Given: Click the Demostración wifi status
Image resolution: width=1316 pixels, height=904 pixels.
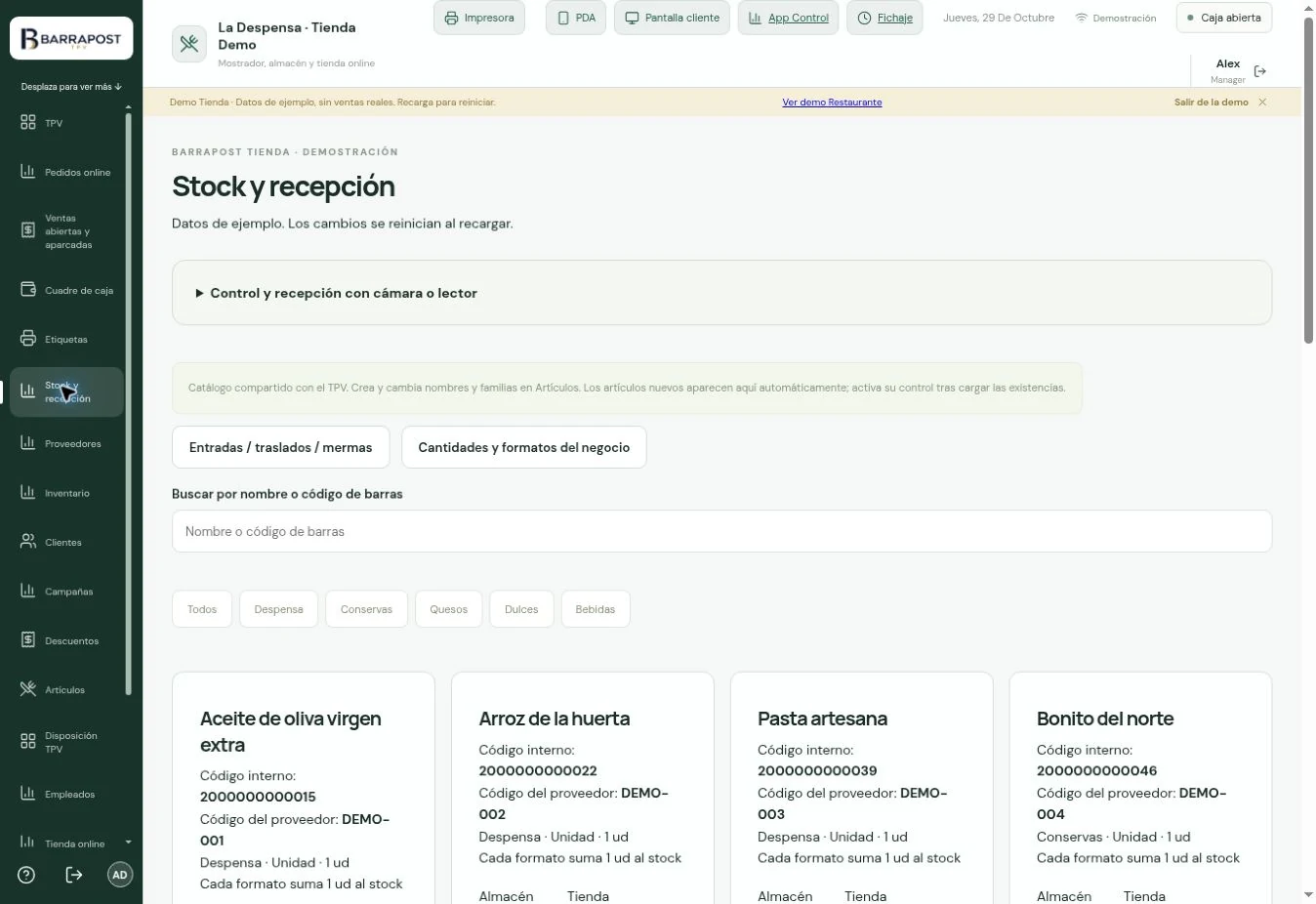Looking at the screenshot, I should coord(1115,18).
